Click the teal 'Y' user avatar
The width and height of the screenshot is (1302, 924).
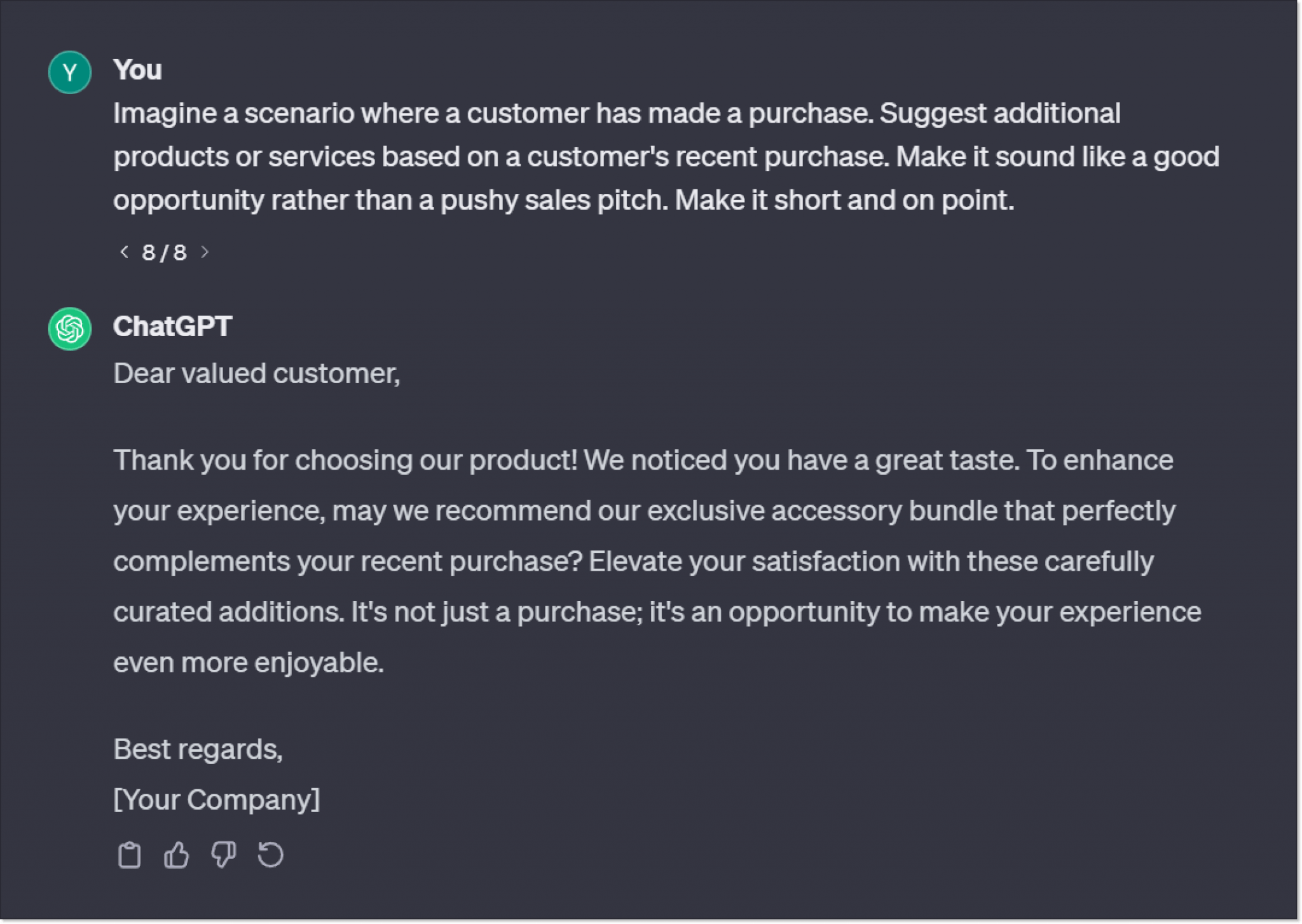pyautogui.click(x=69, y=72)
